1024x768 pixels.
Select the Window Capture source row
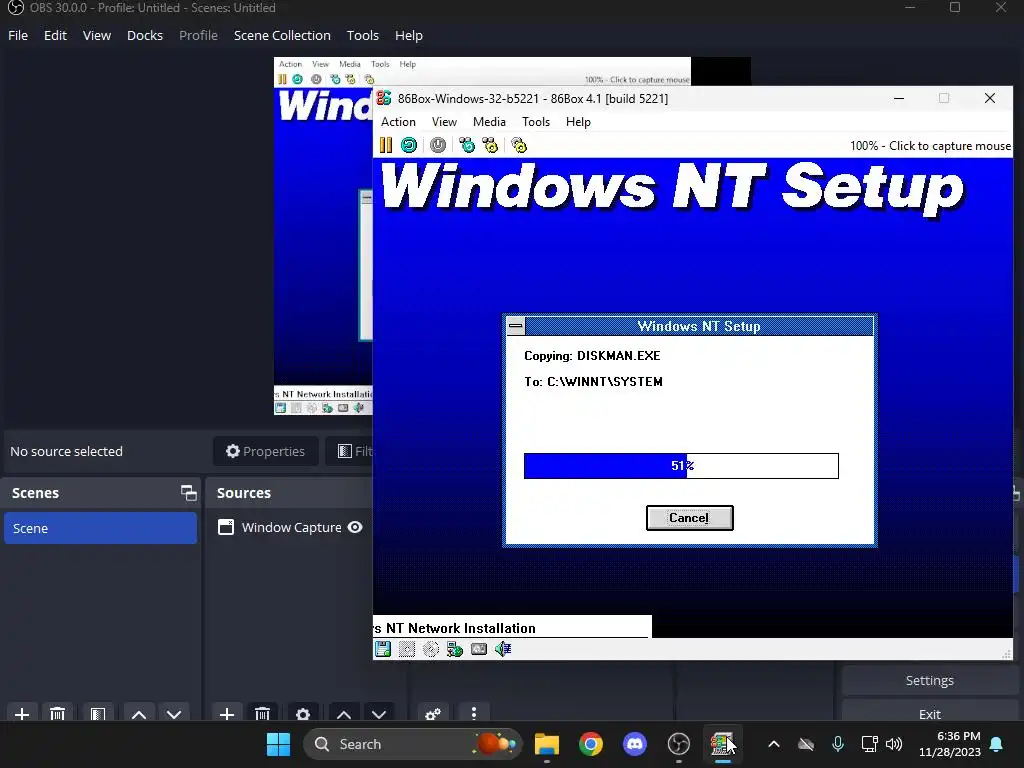[x=291, y=527]
